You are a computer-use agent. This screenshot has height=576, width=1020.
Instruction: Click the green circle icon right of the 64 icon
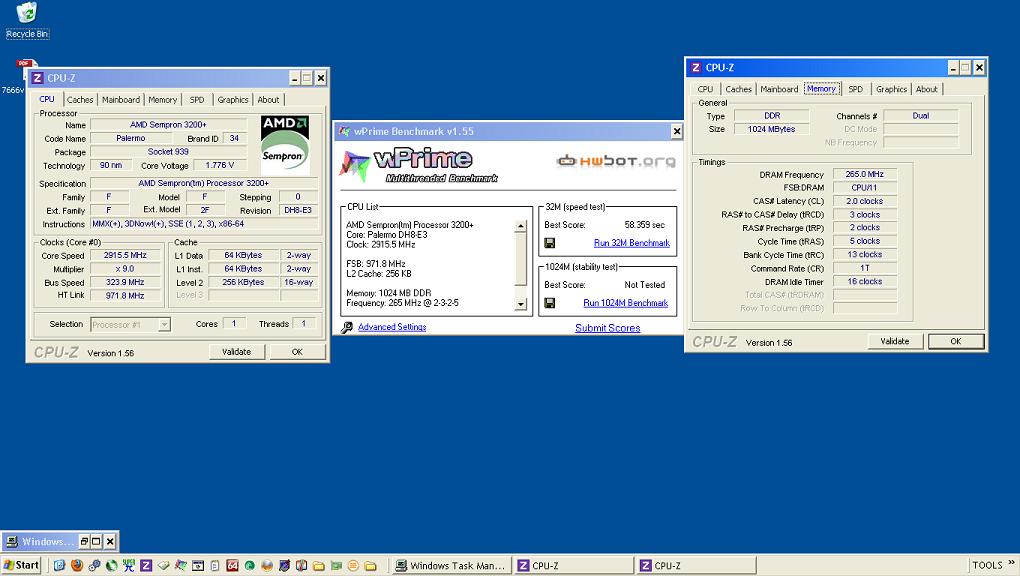[250, 565]
